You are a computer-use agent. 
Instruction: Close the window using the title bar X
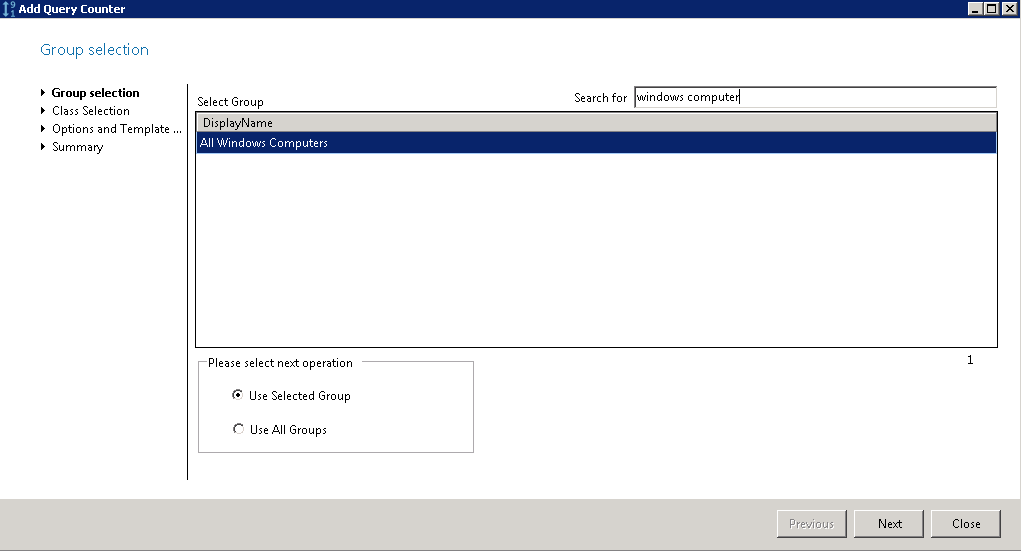pos(1008,9)
